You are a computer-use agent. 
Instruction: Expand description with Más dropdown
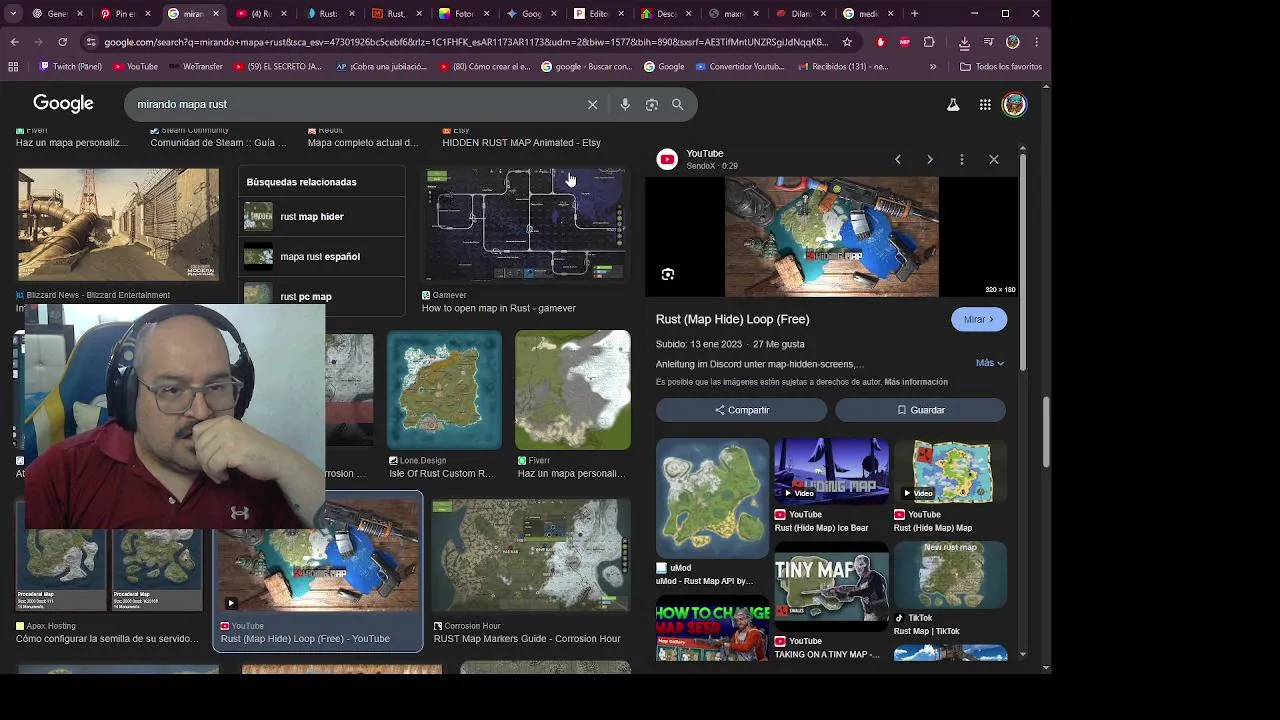989,363
